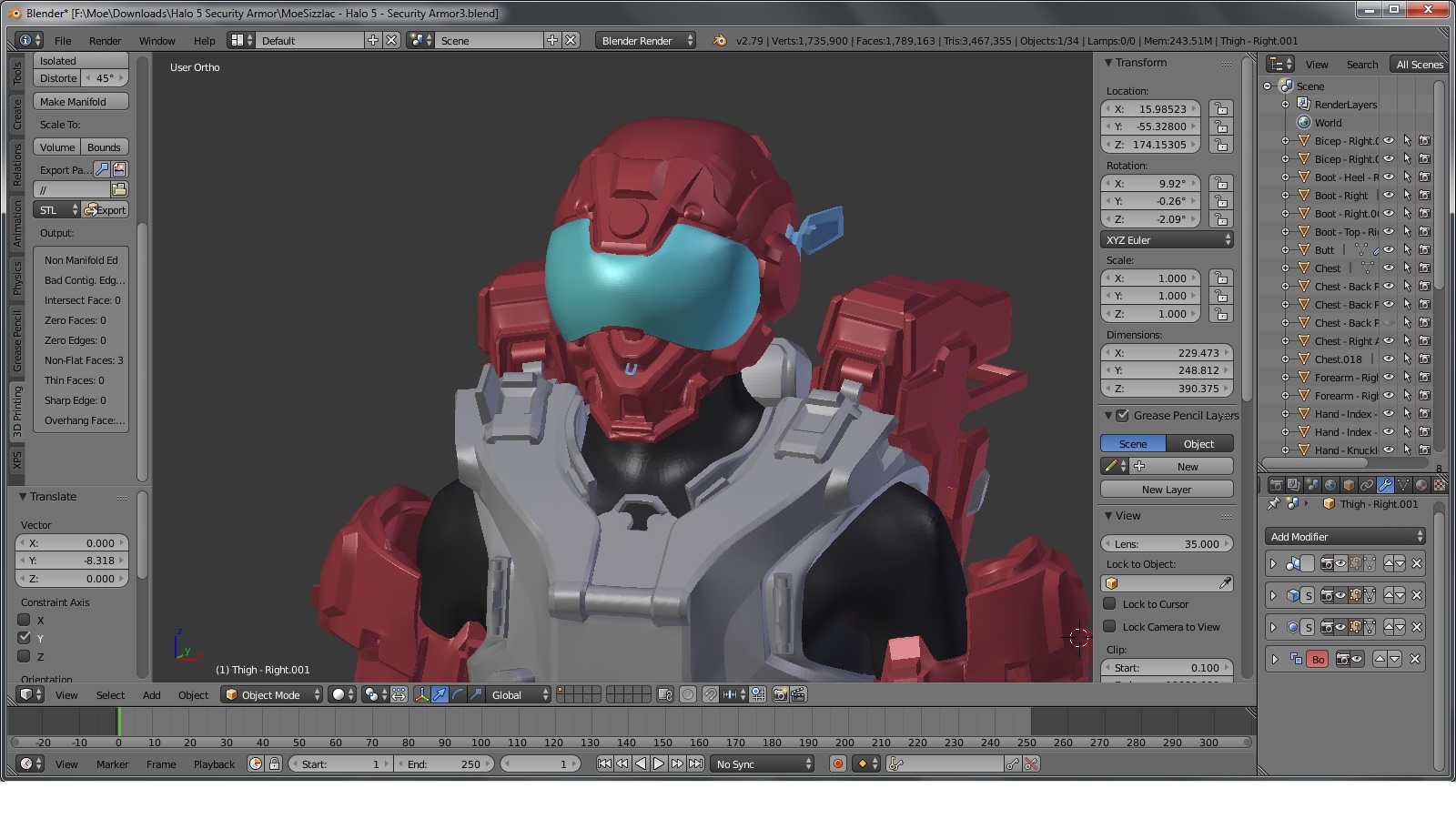Lock the Location X transform value
Image resolution: width=1456 pixels, height=819 pixels.
(1221, 109)
